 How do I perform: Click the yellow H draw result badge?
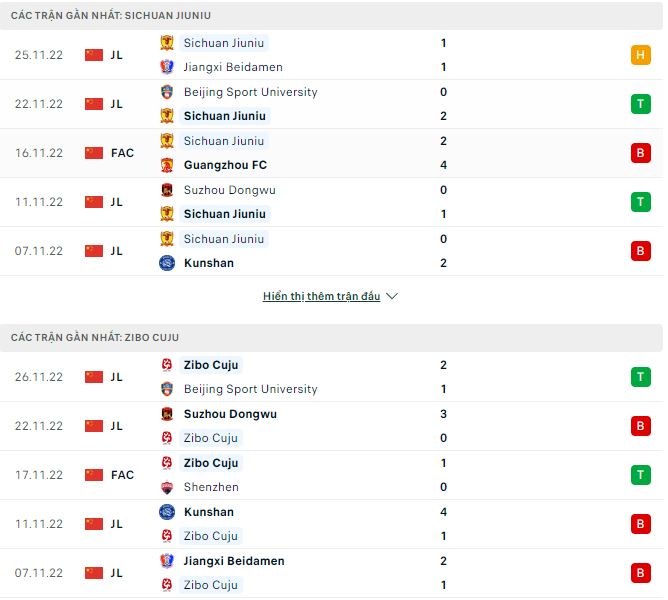point(640,55)
